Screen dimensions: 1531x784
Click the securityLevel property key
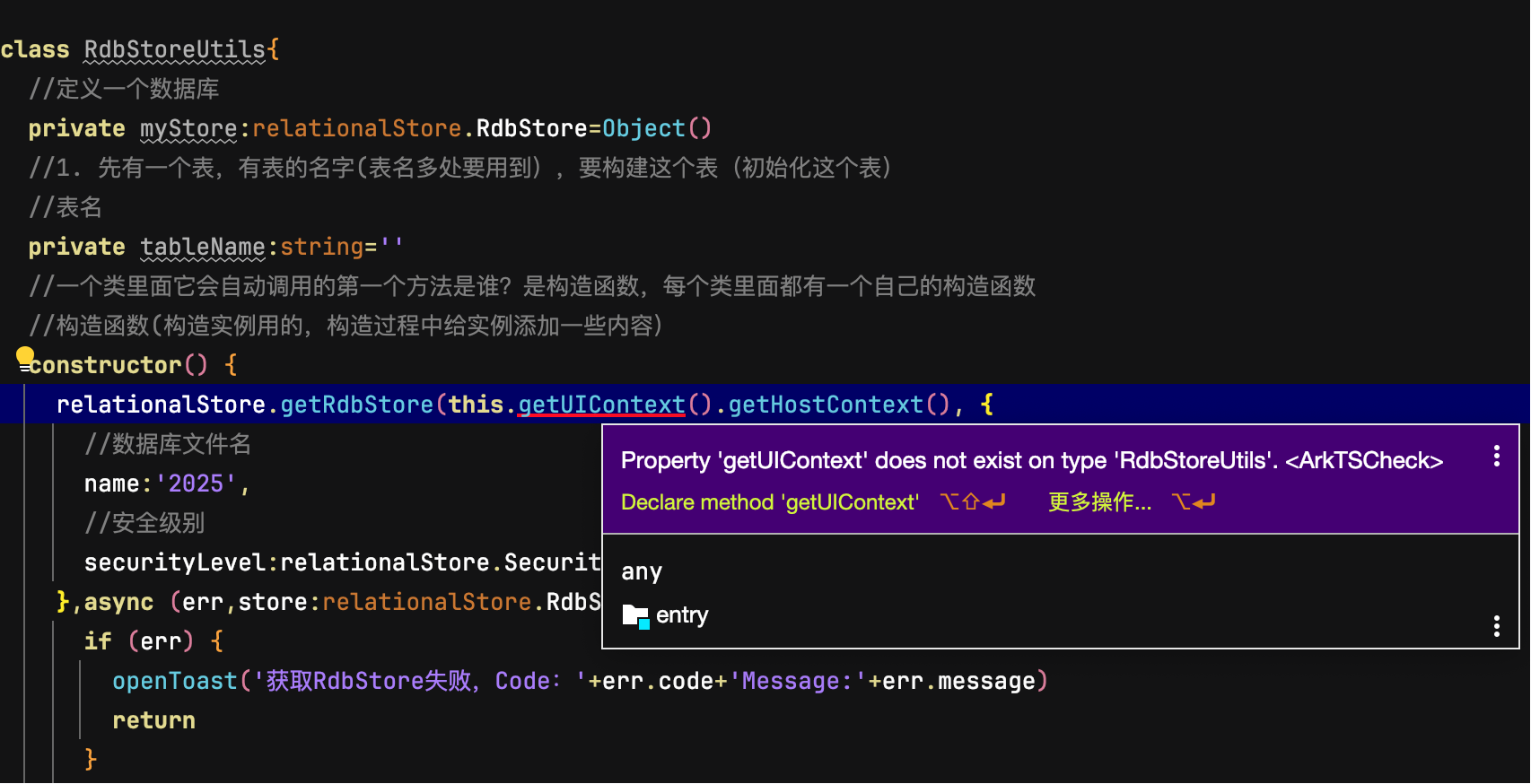click(174, 562)
